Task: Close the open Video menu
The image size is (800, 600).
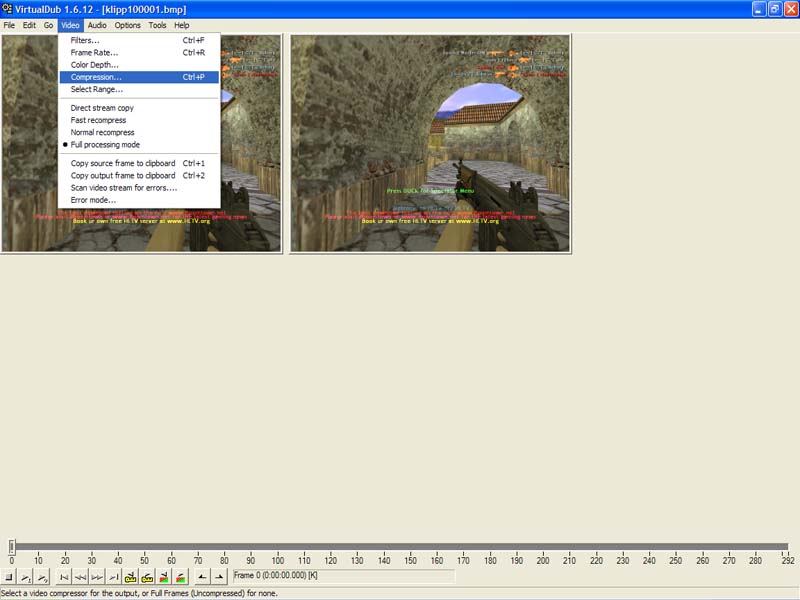Action: [x=70, y=25]
